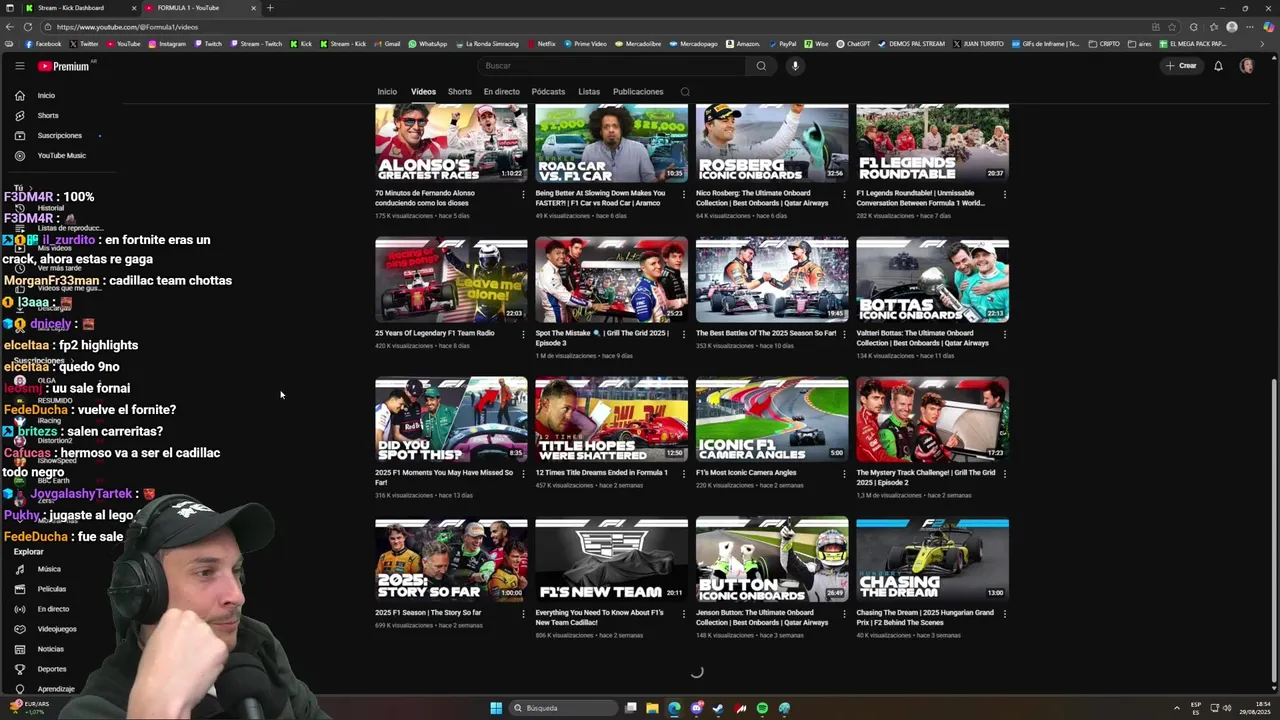
Task: Reload the page in the browser
Action: click(27, 27)
